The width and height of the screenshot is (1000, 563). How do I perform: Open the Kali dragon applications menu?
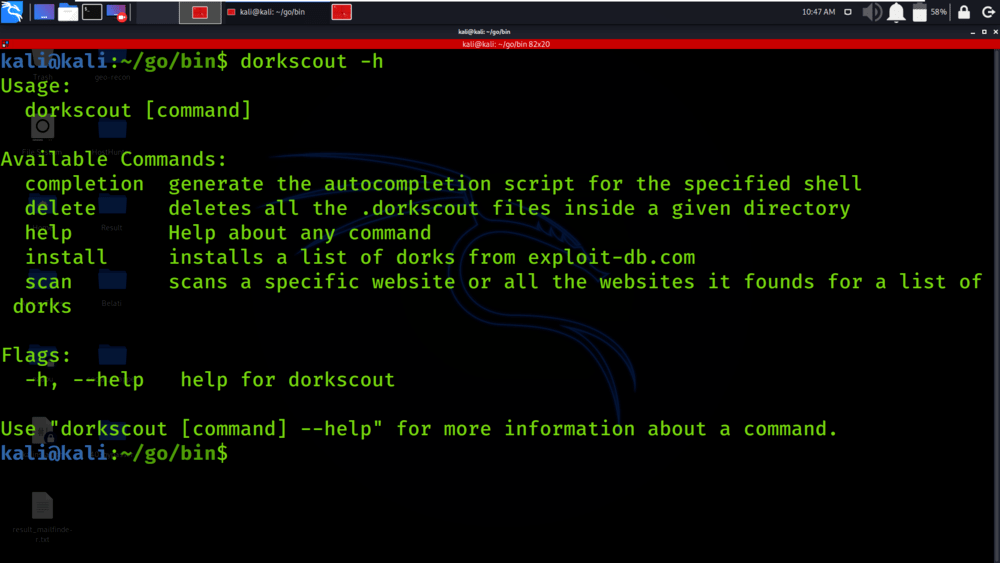pos(12,11)
